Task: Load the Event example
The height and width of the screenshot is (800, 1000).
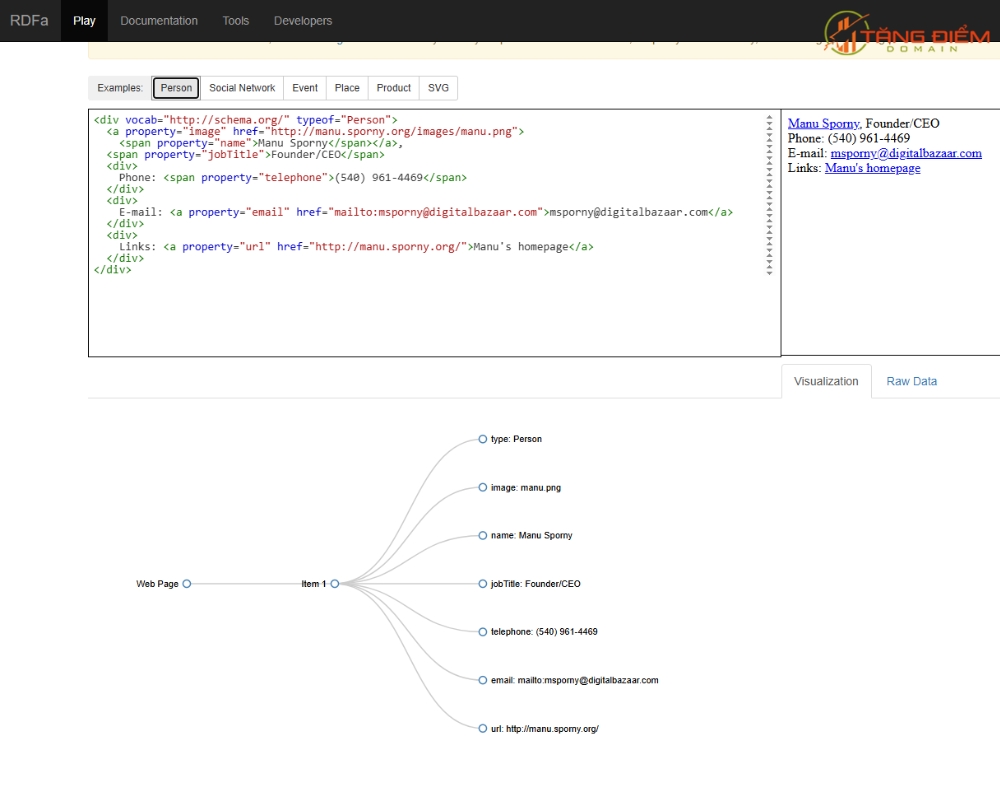Action: [305, 88]
